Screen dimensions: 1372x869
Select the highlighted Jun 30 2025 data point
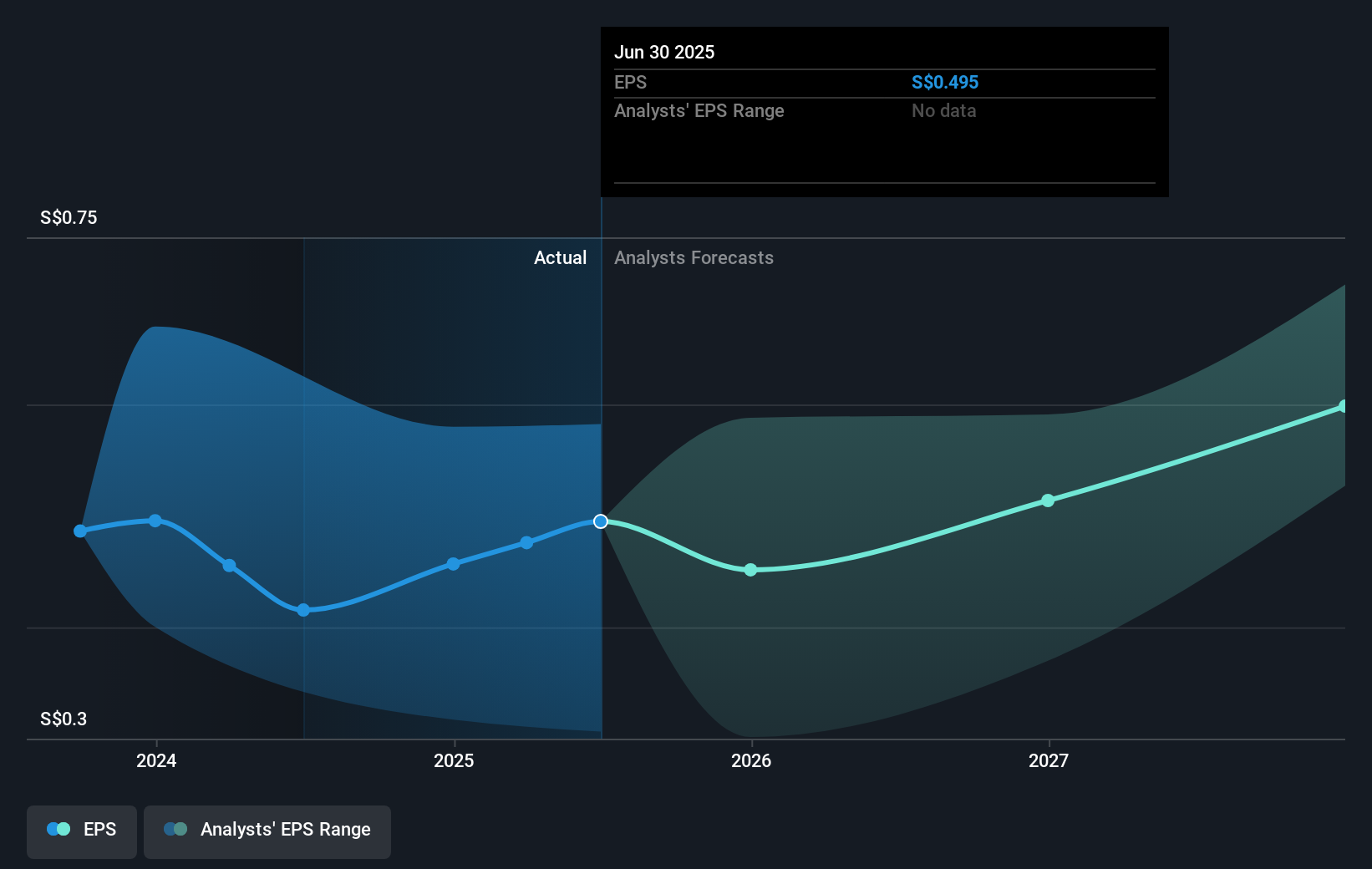[600, 521]
